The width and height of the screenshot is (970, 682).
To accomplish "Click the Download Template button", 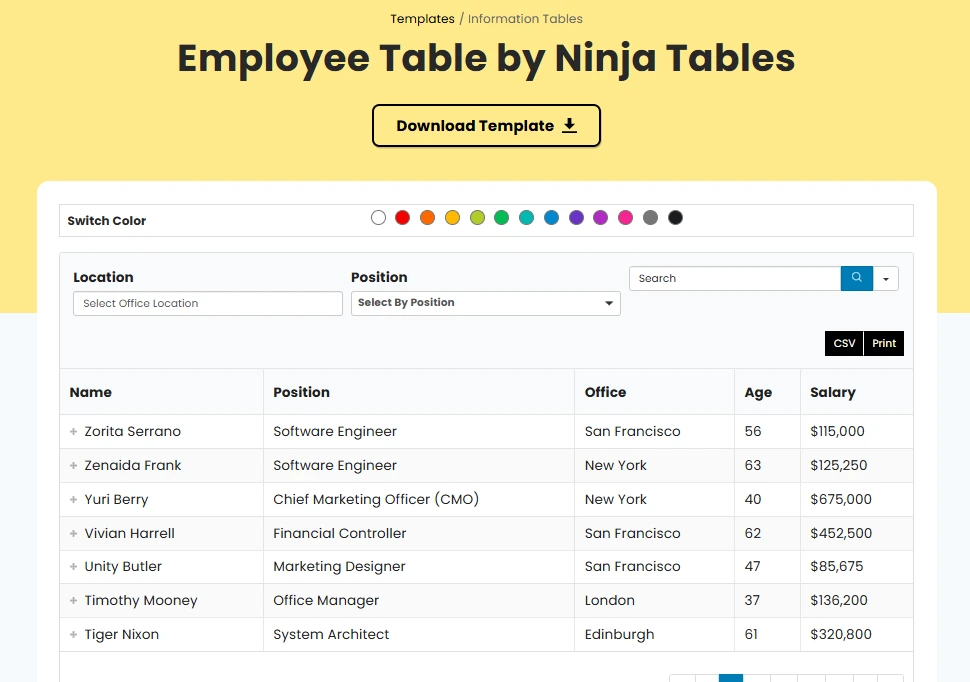I will click(486, 126).
